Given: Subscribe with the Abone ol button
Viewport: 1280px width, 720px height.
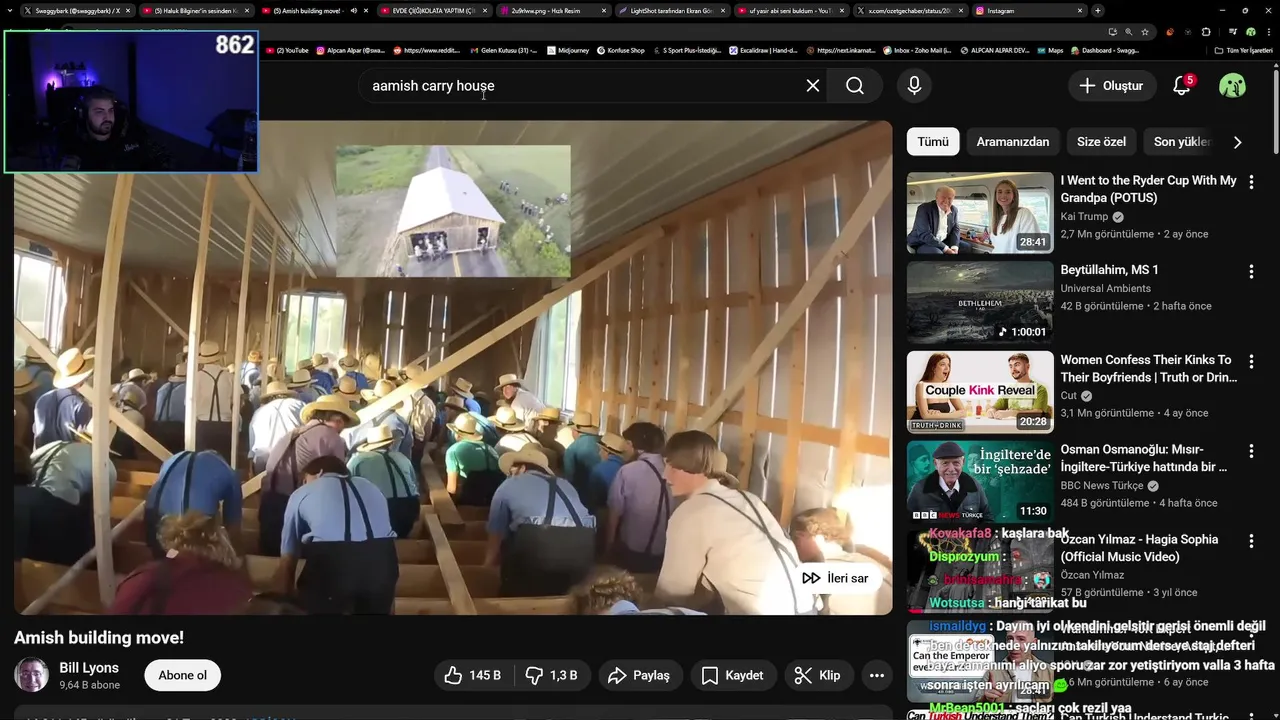Looking at the screenshot, I should [x=183, y=676].
